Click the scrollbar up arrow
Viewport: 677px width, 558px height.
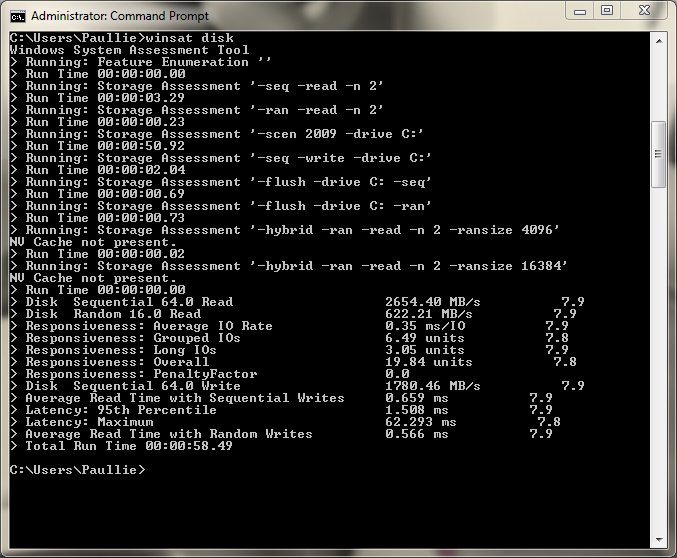pyautogui.click(x=658, y=39)
